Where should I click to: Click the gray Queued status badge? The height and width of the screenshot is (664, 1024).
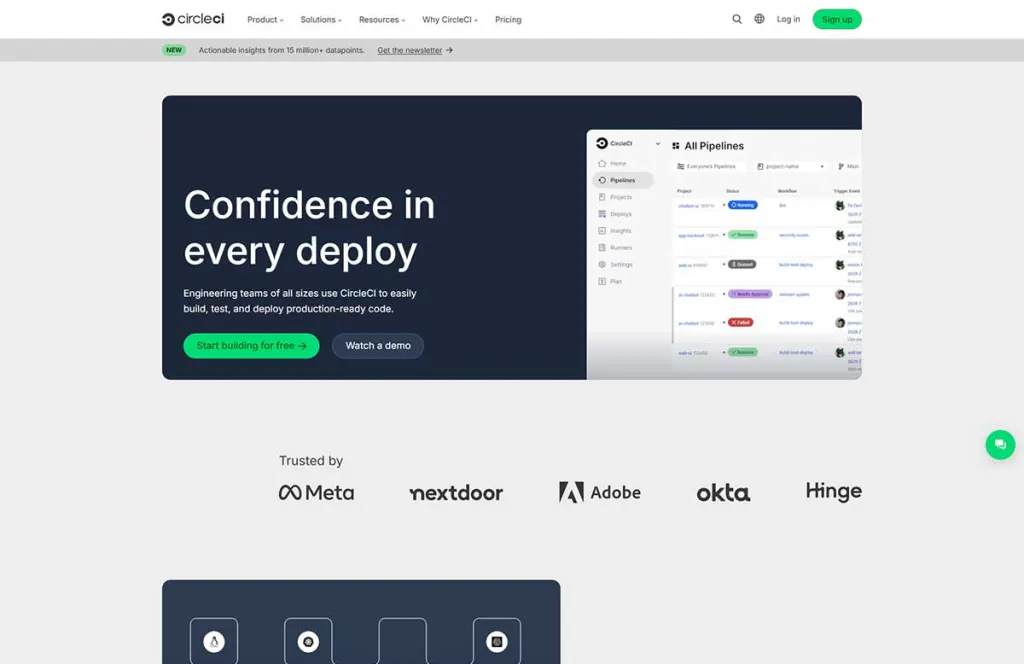742,264
